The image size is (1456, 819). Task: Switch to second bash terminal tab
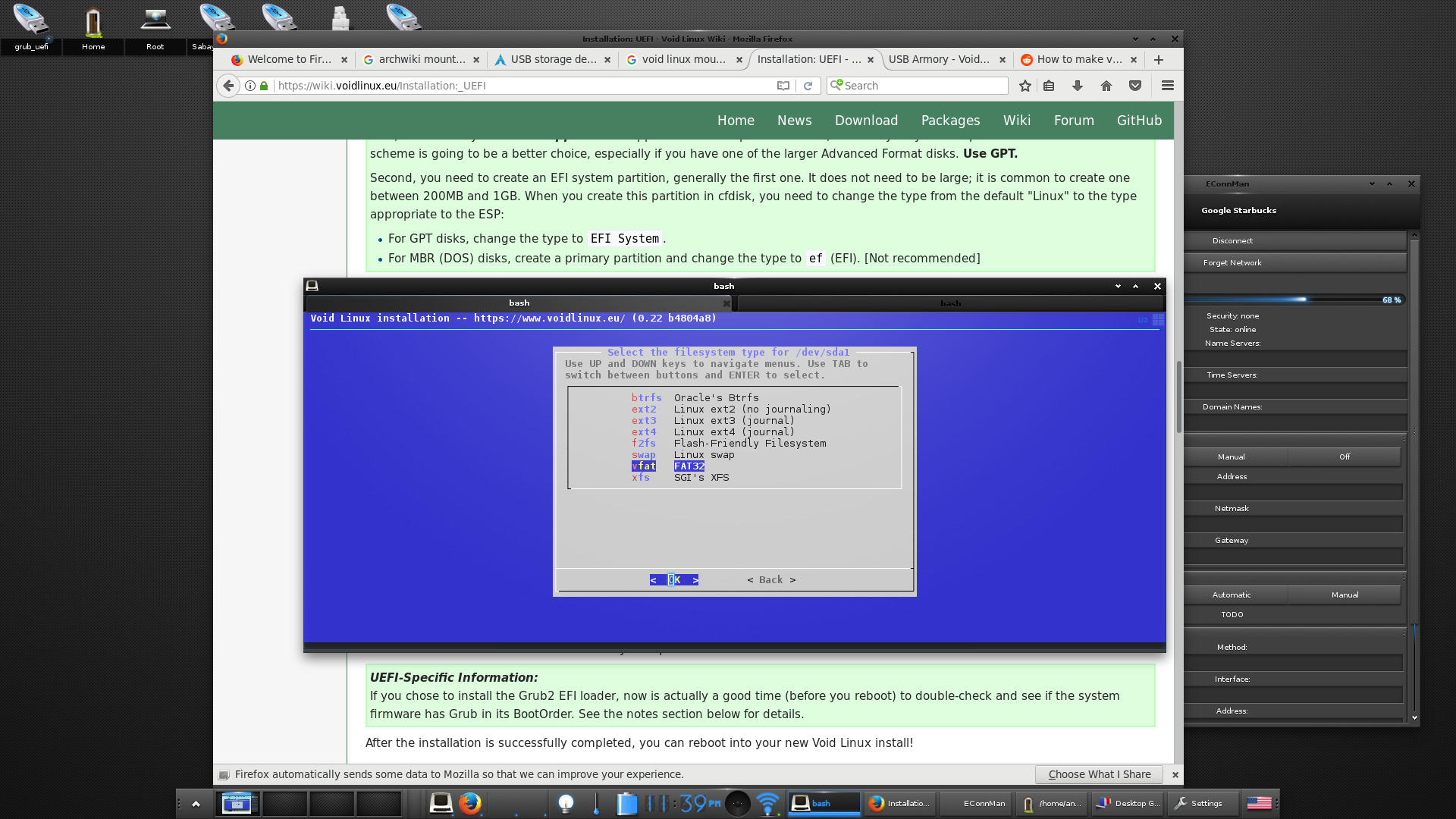pos(950,303)
